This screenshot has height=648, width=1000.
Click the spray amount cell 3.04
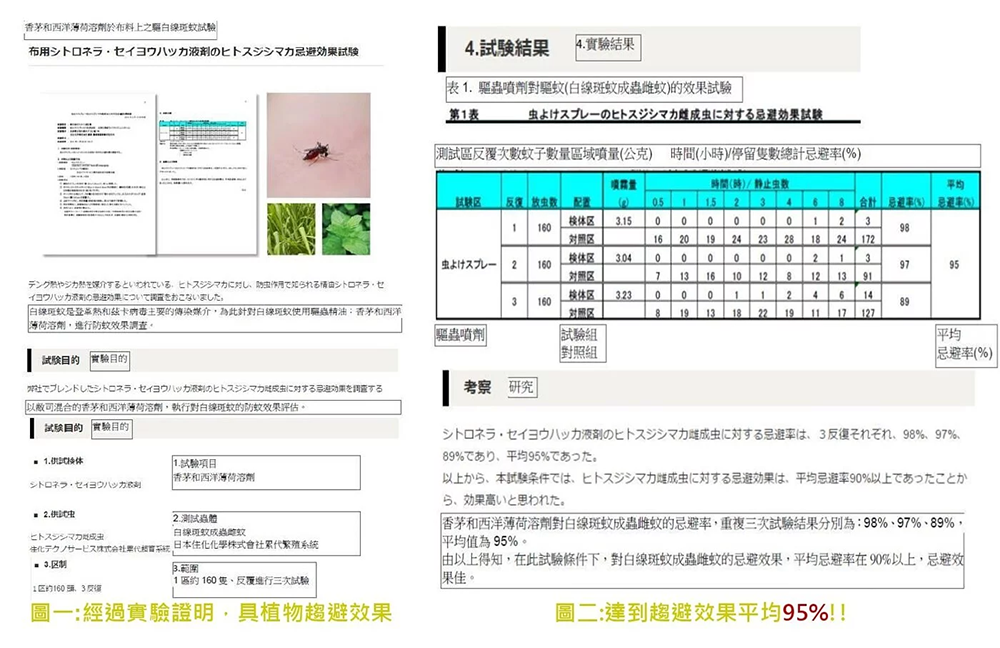point(624,258)
